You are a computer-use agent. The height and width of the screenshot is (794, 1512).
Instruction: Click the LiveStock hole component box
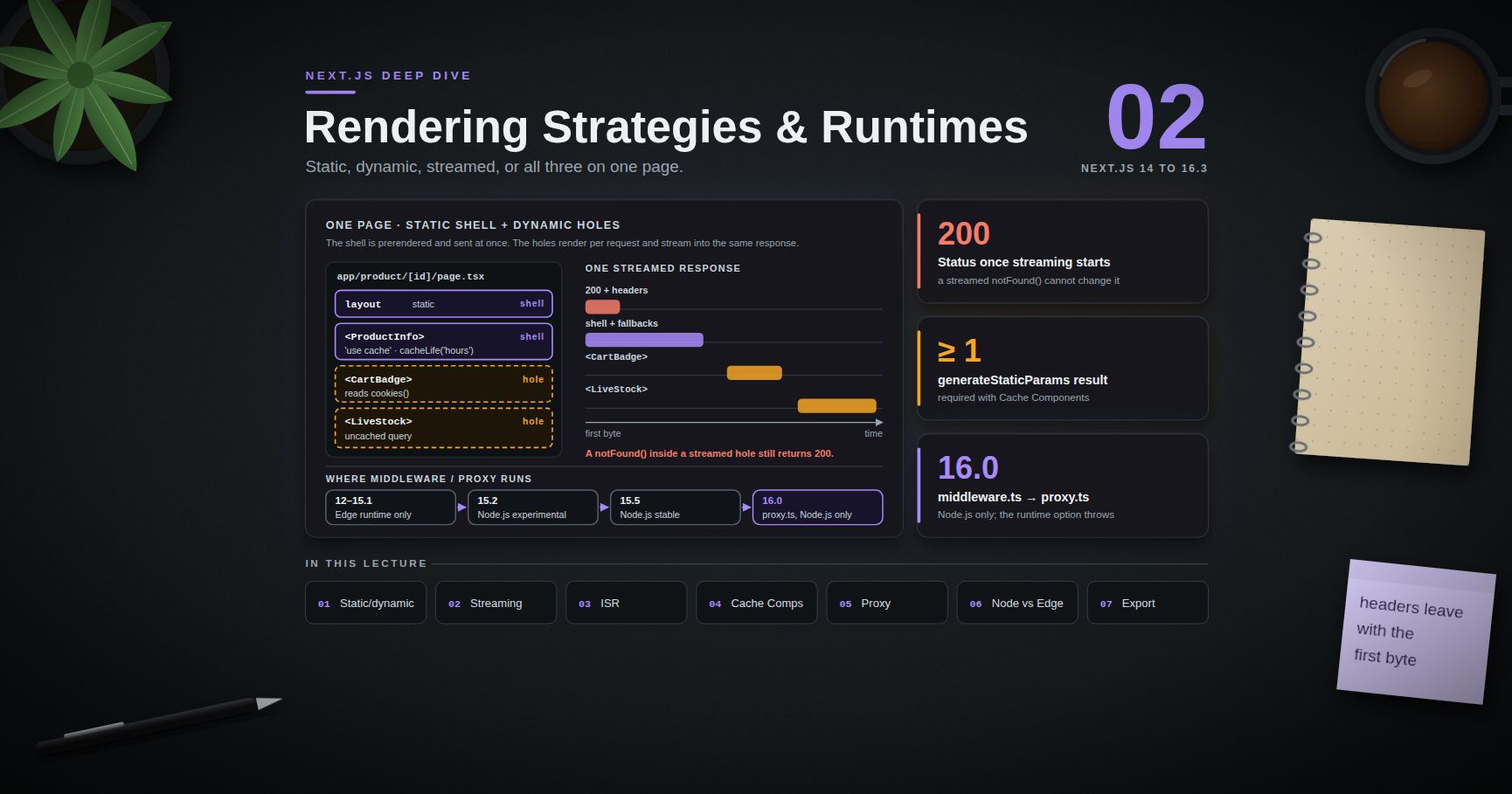444,428
